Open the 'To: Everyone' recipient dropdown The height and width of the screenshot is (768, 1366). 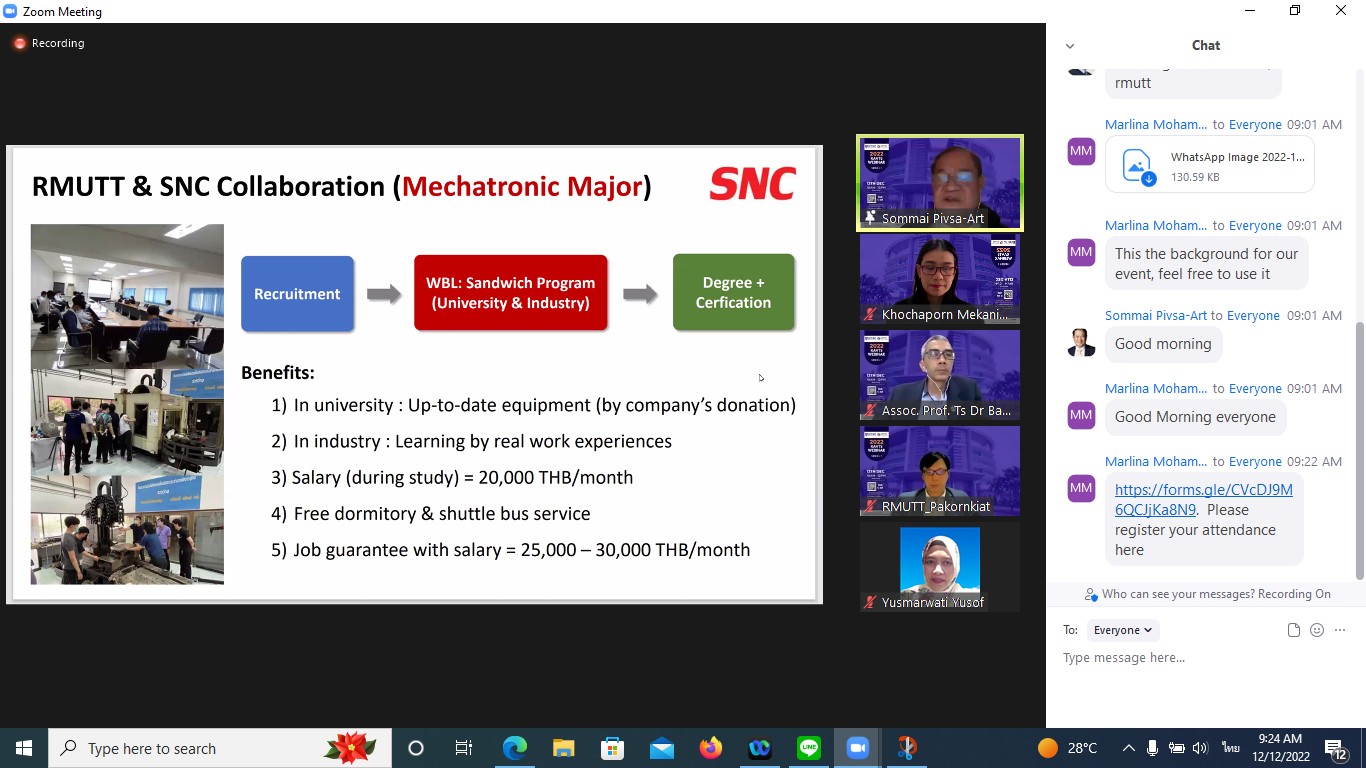[1123, 630]
